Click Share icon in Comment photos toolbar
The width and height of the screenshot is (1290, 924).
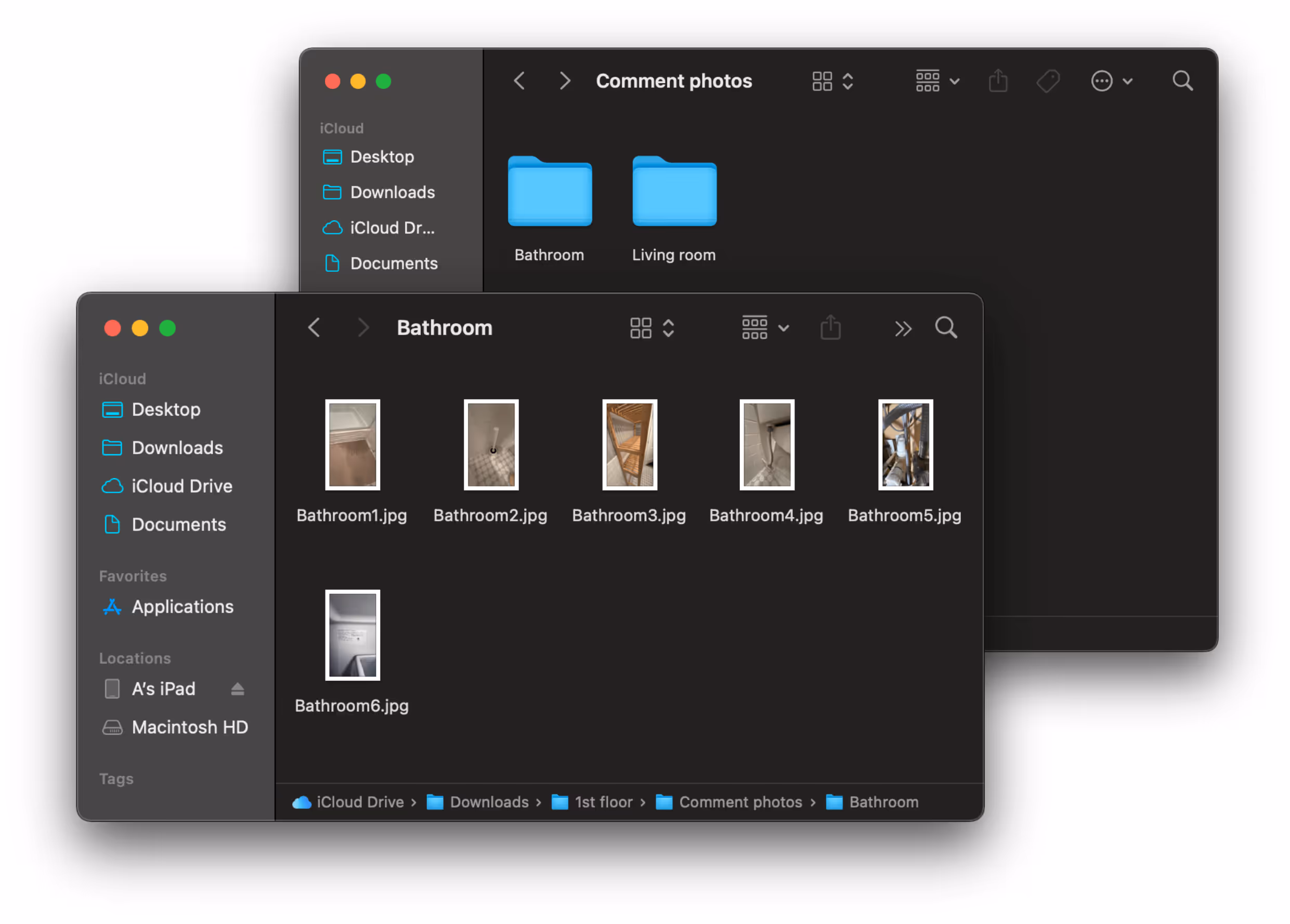click(998, 81)
